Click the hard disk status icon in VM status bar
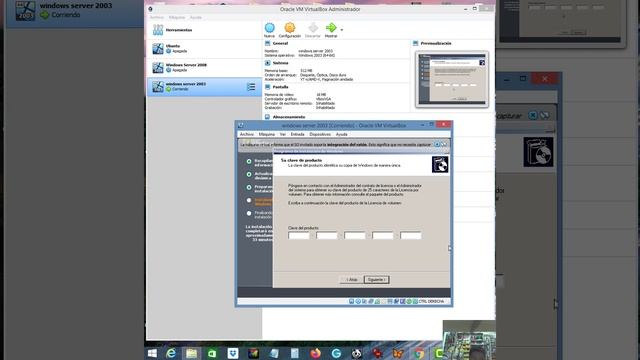This screenshot has width=640, height=360. pos(351,301)
